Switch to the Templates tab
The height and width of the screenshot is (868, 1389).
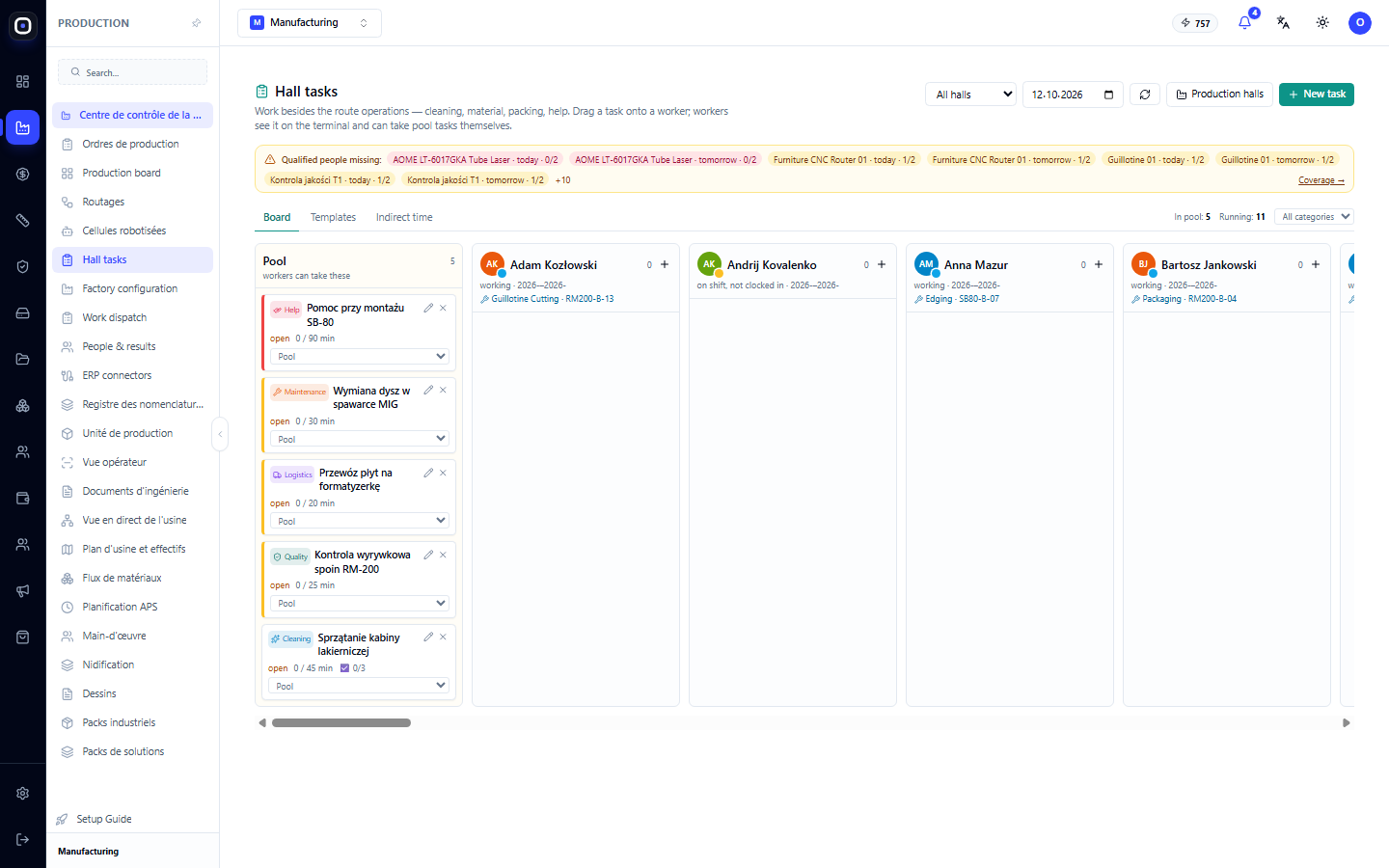pyautogui.click(x=333, y=217)
